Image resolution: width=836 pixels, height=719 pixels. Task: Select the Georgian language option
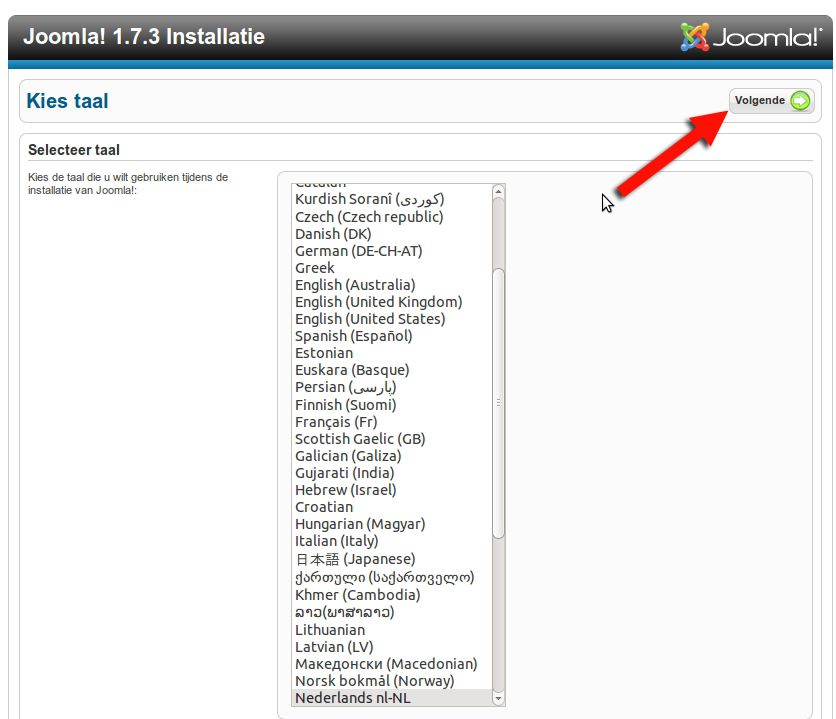pyautogui.click(x=392, y=577)
